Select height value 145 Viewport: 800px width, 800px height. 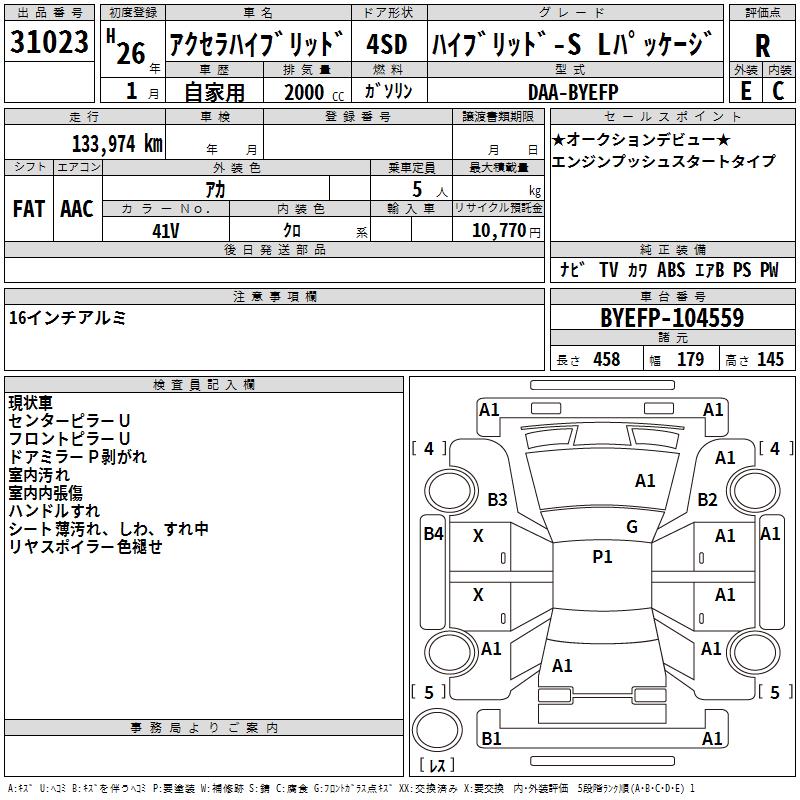click(770, 359)
